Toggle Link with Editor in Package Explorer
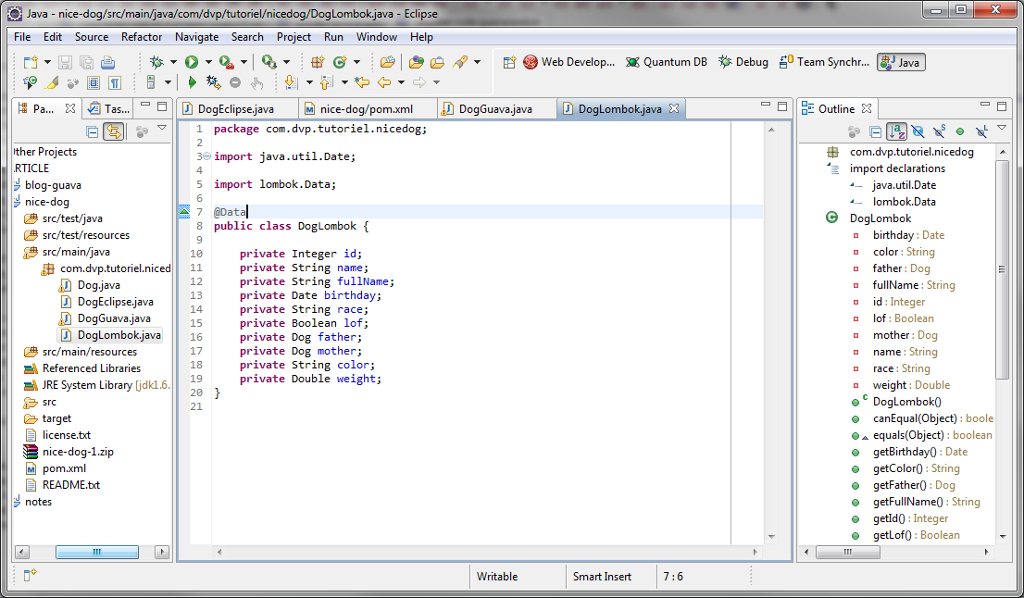This screenshot has width=1024, height=598. 114,131
